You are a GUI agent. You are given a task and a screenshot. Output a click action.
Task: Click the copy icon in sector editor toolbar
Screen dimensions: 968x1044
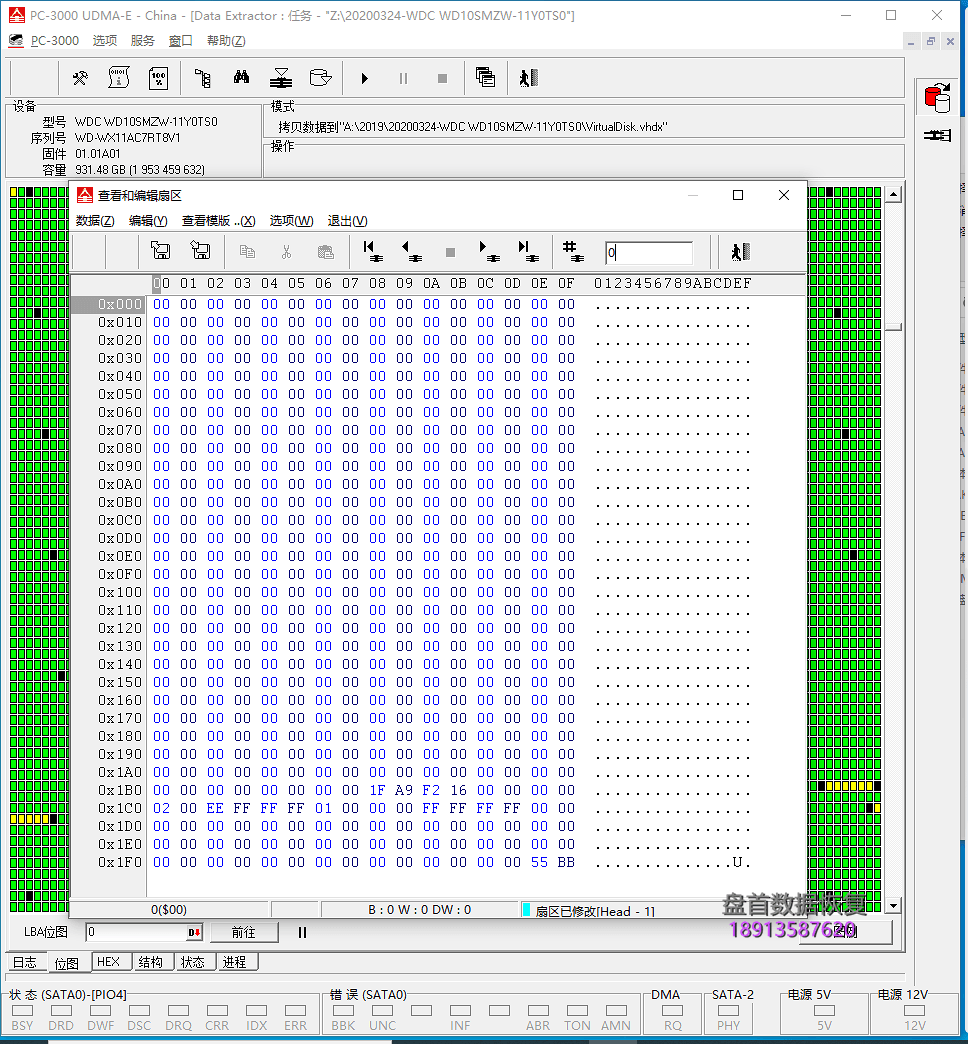[247, 252]
